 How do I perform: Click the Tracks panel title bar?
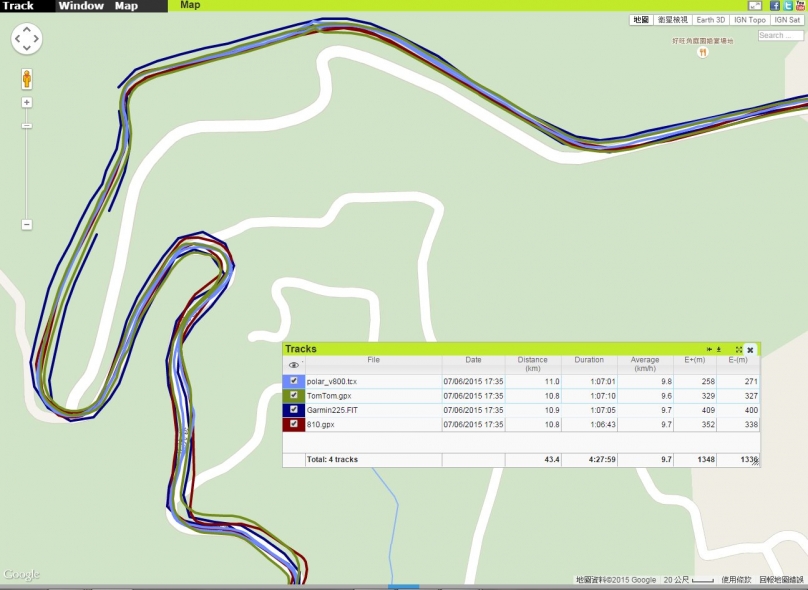521,349
